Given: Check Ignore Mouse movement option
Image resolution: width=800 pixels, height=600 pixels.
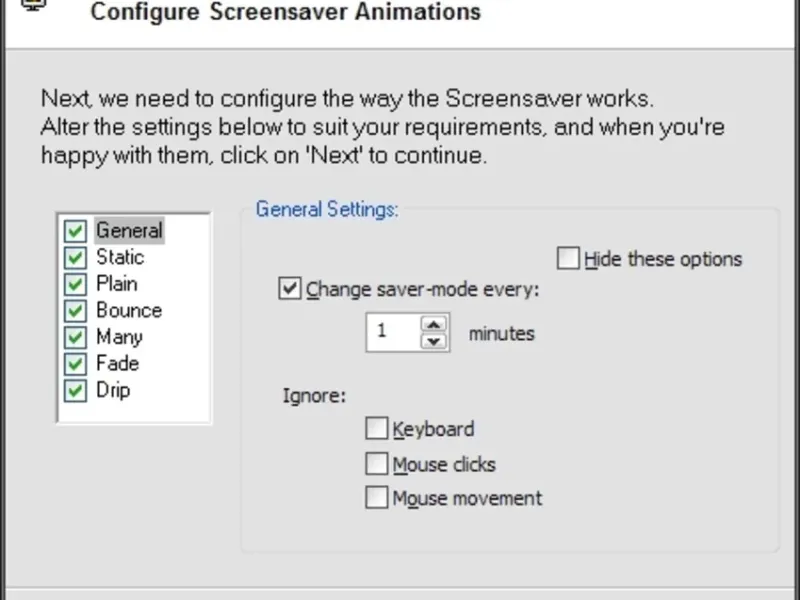Looking at the screenshot, I should click(x=376, y=497).
